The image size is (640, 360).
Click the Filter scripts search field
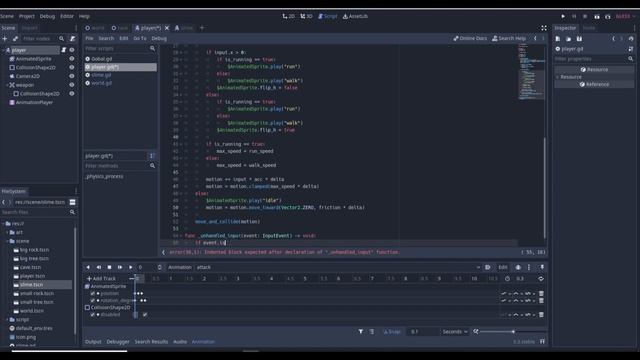click(120, 48)
